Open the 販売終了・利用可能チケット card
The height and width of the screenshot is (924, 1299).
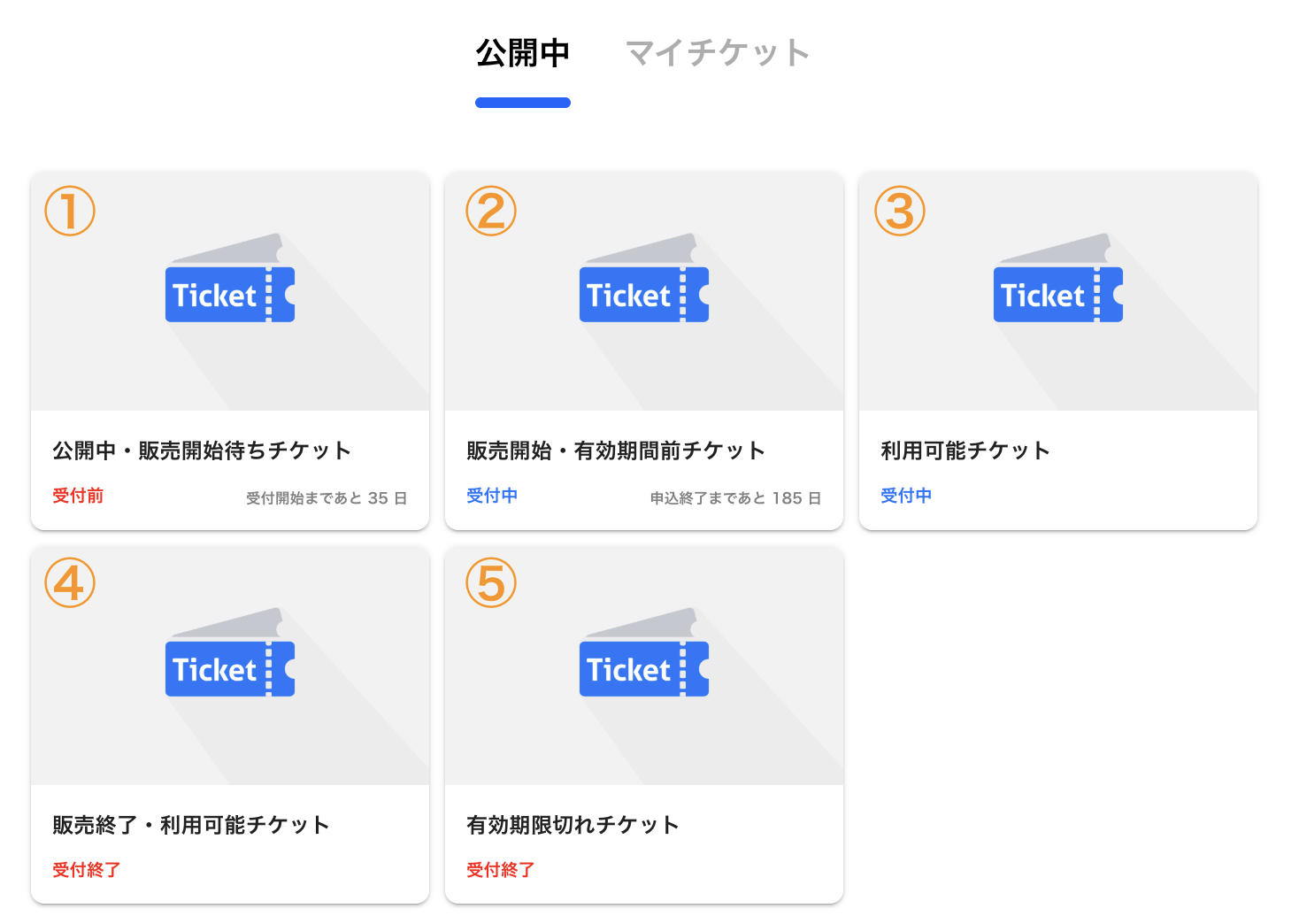pyautogui.click(x=191, y=824)
